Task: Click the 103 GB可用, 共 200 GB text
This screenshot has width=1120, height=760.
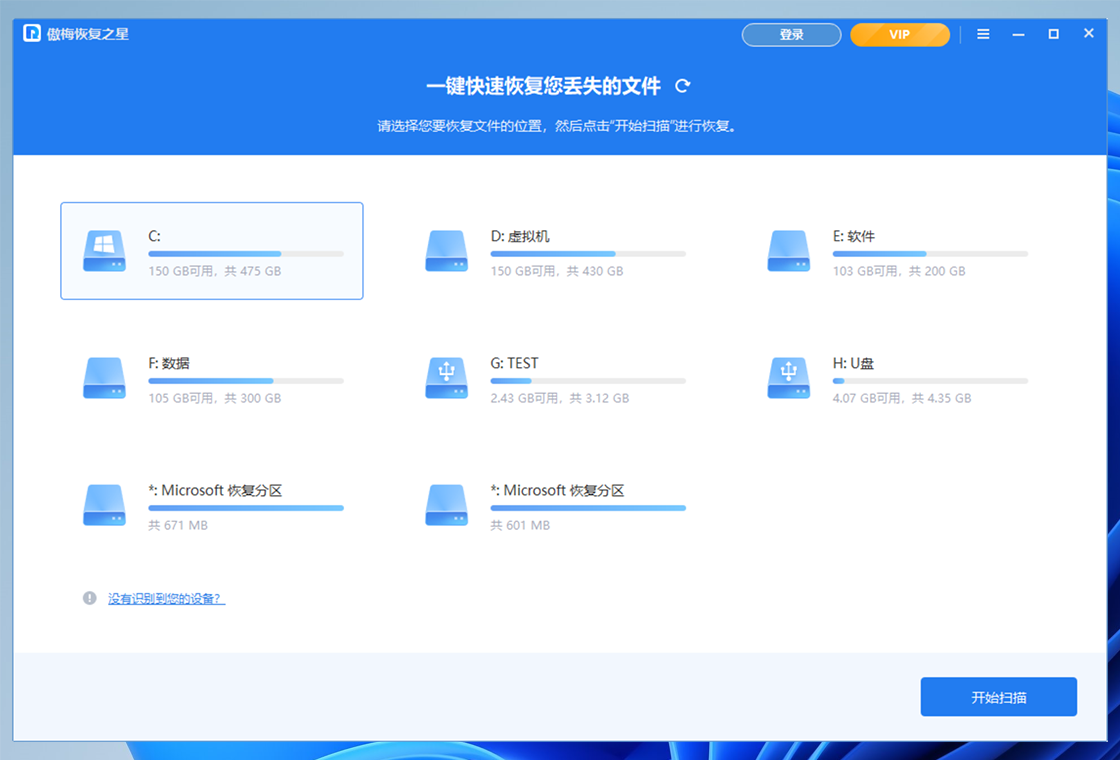Action: coord(899,271)
